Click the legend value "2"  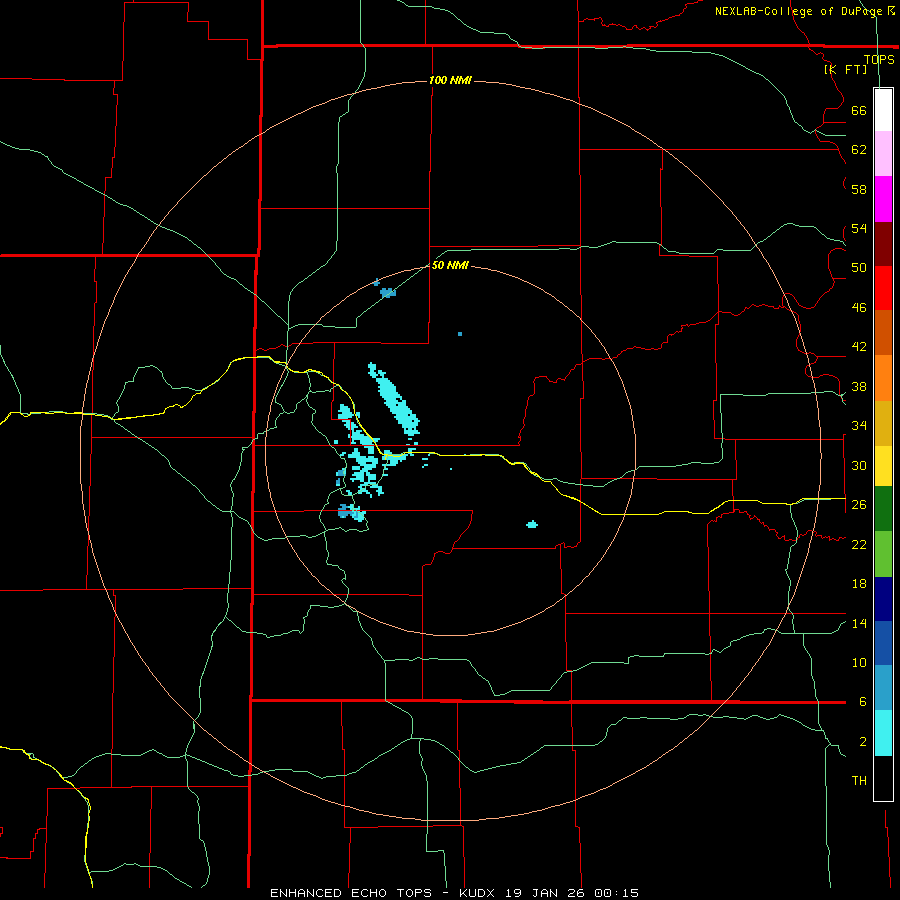pos(862,742)
